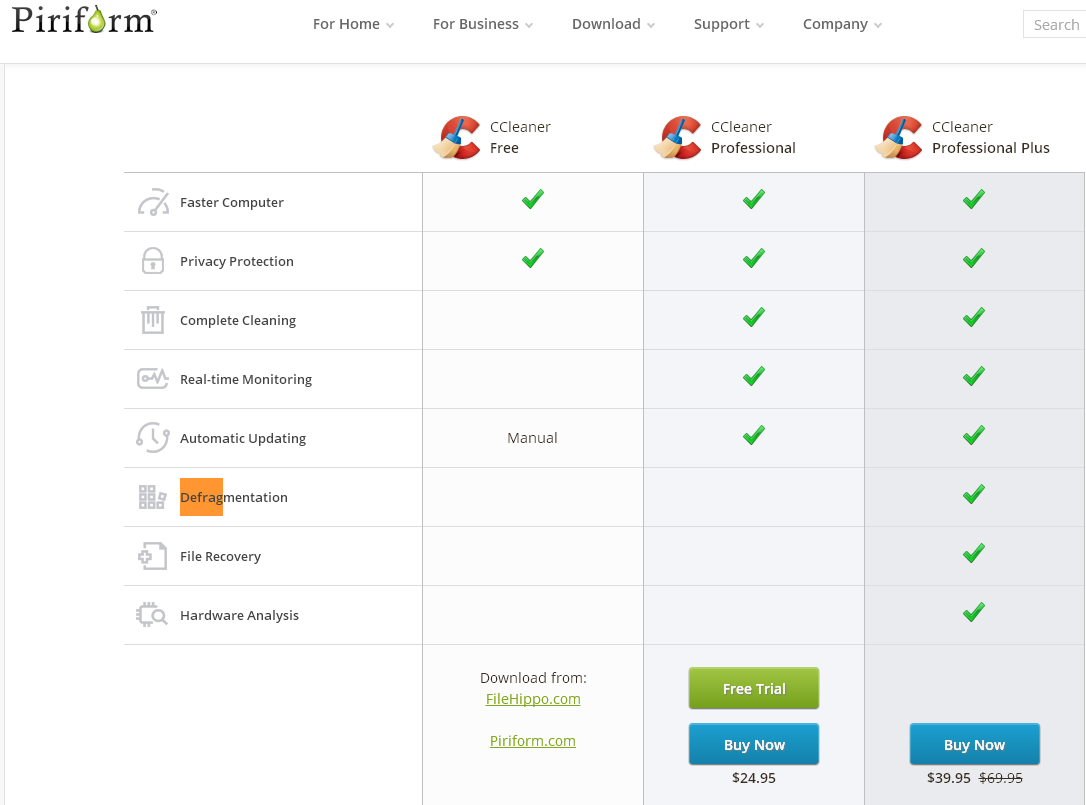The width and height of the screenshot is (1086, 805).
Task: Click the Download from: label
Action: pos(533,678)
